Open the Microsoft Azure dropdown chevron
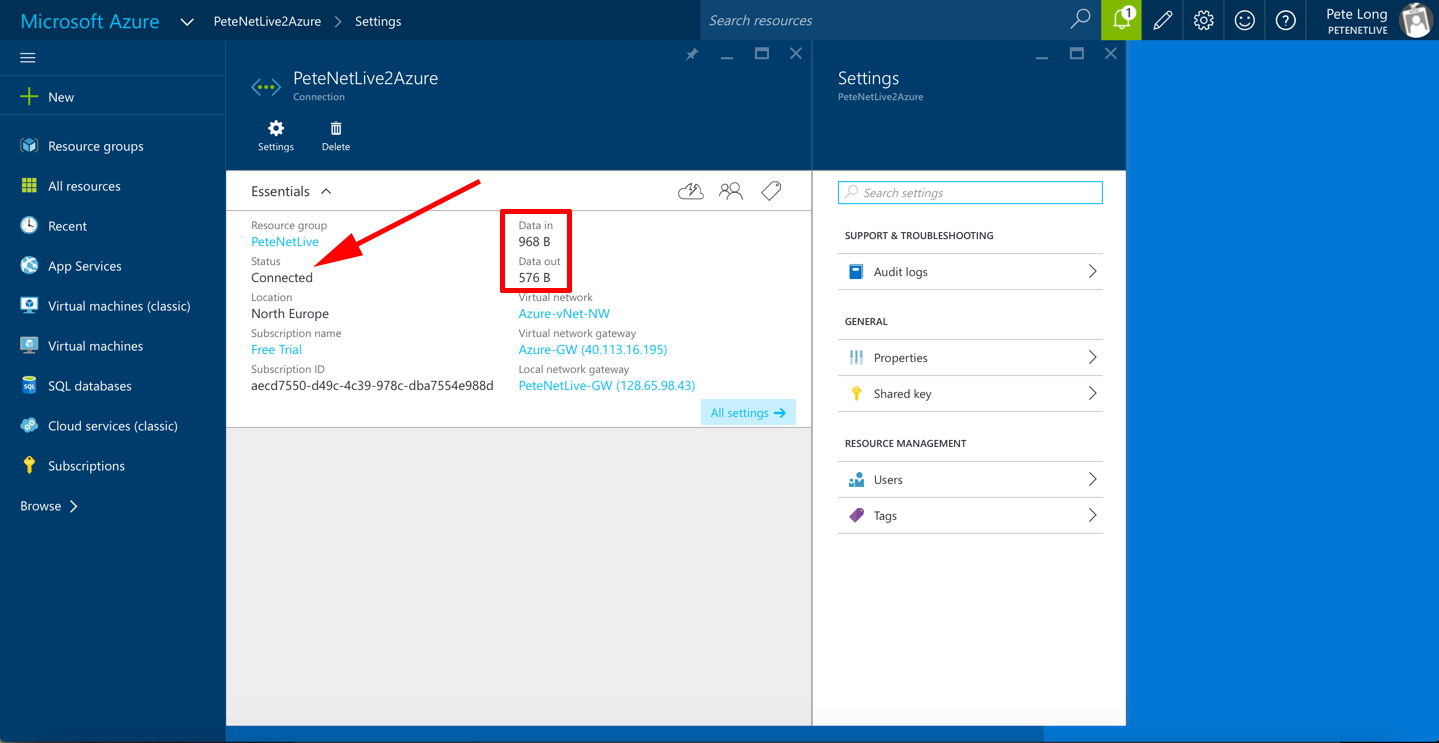This screenshot has height=743, width=1439. [186, 21]
